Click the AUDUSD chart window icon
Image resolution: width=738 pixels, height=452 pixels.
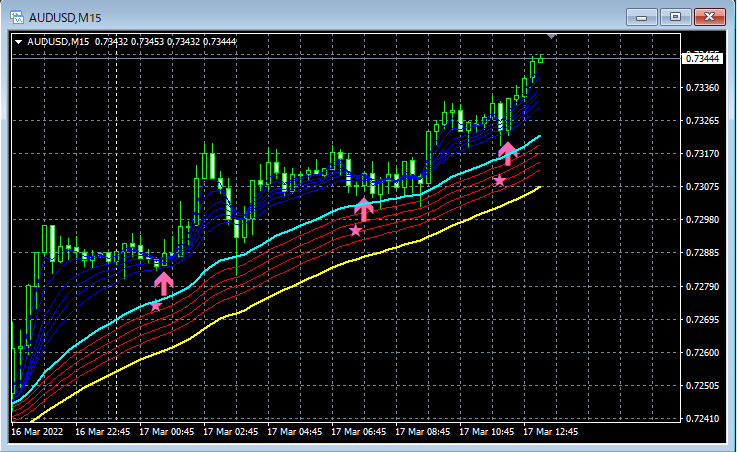click(x=17, y=17)
